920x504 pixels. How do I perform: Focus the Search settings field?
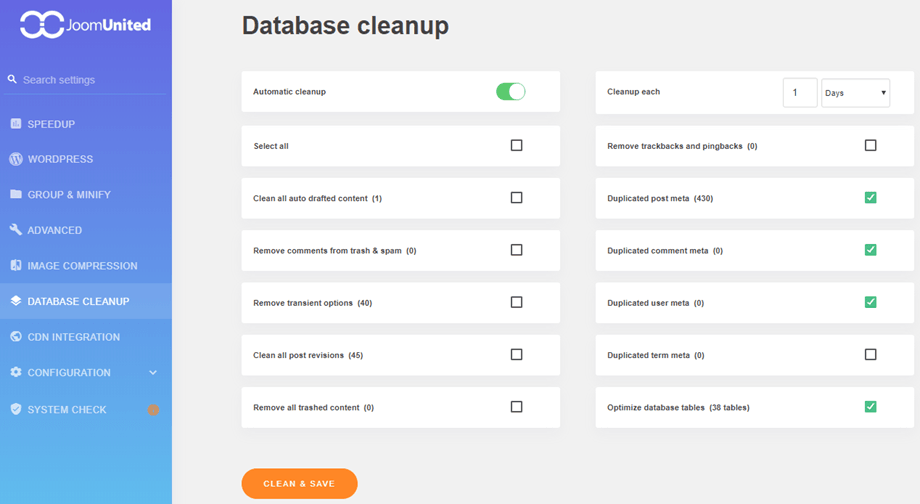90,80
